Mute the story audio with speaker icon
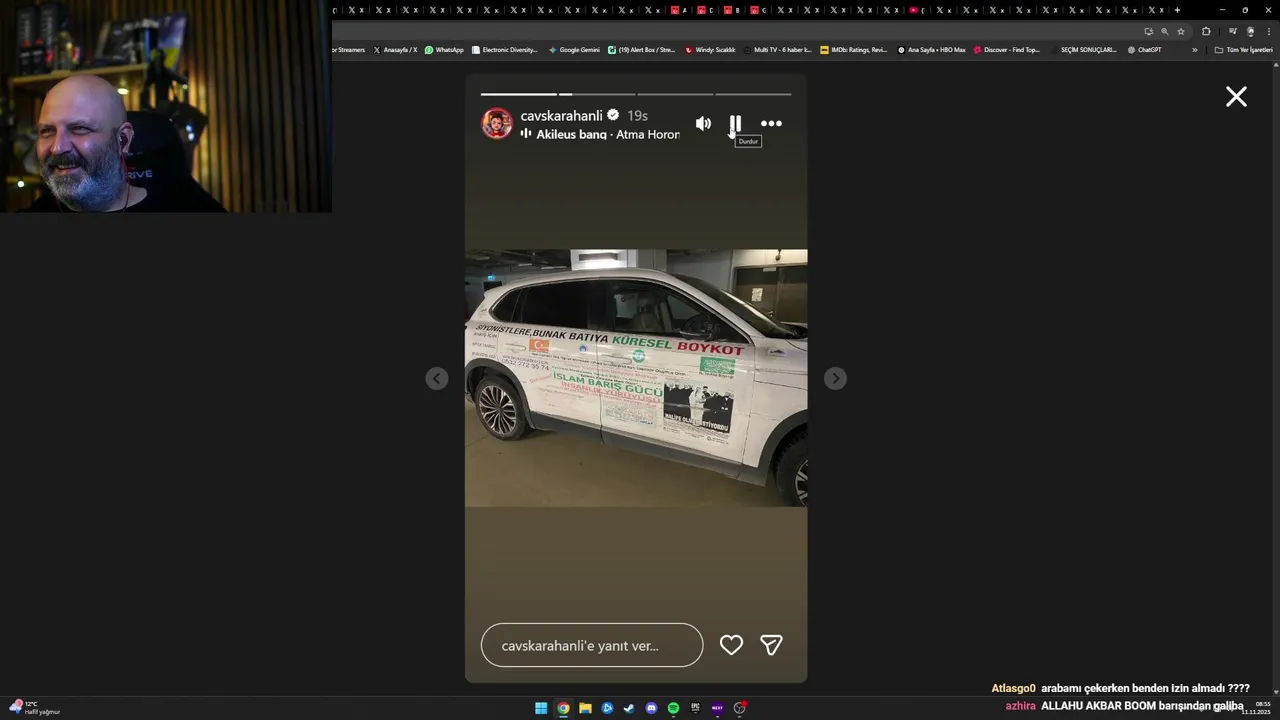Viewport: 1280px width, 720px height. click(703, 124)
